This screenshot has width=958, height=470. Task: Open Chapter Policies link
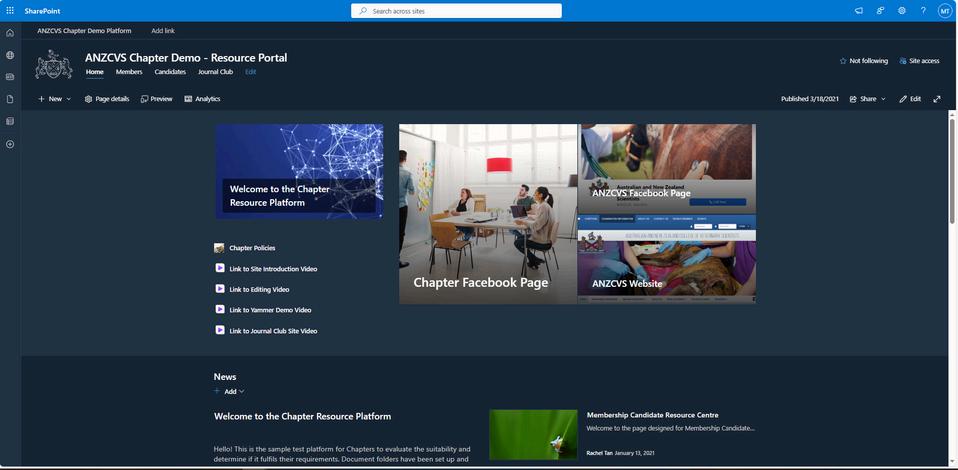point(252,248)
